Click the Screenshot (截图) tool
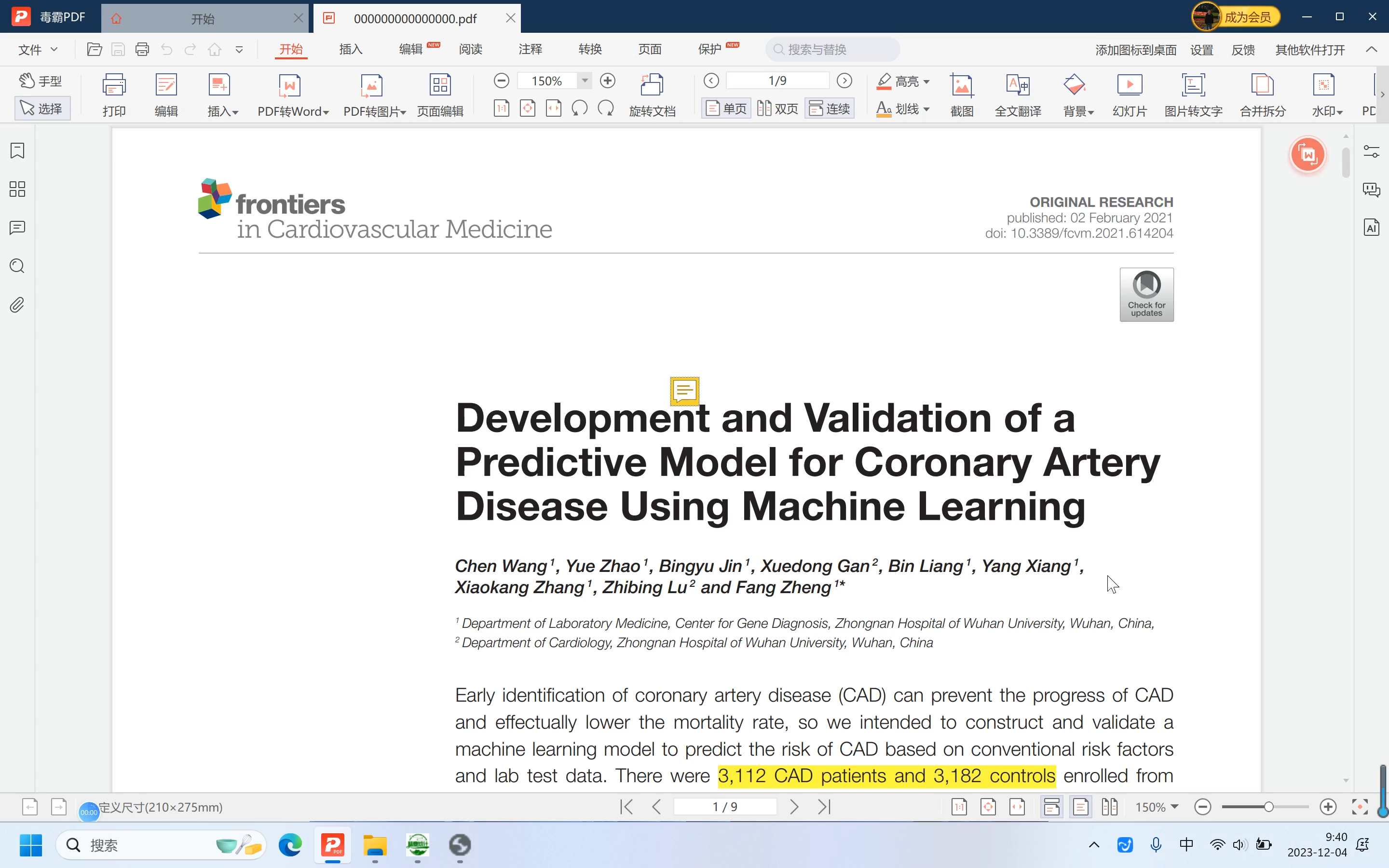1389x868 pixels. (x=962, y=95)
